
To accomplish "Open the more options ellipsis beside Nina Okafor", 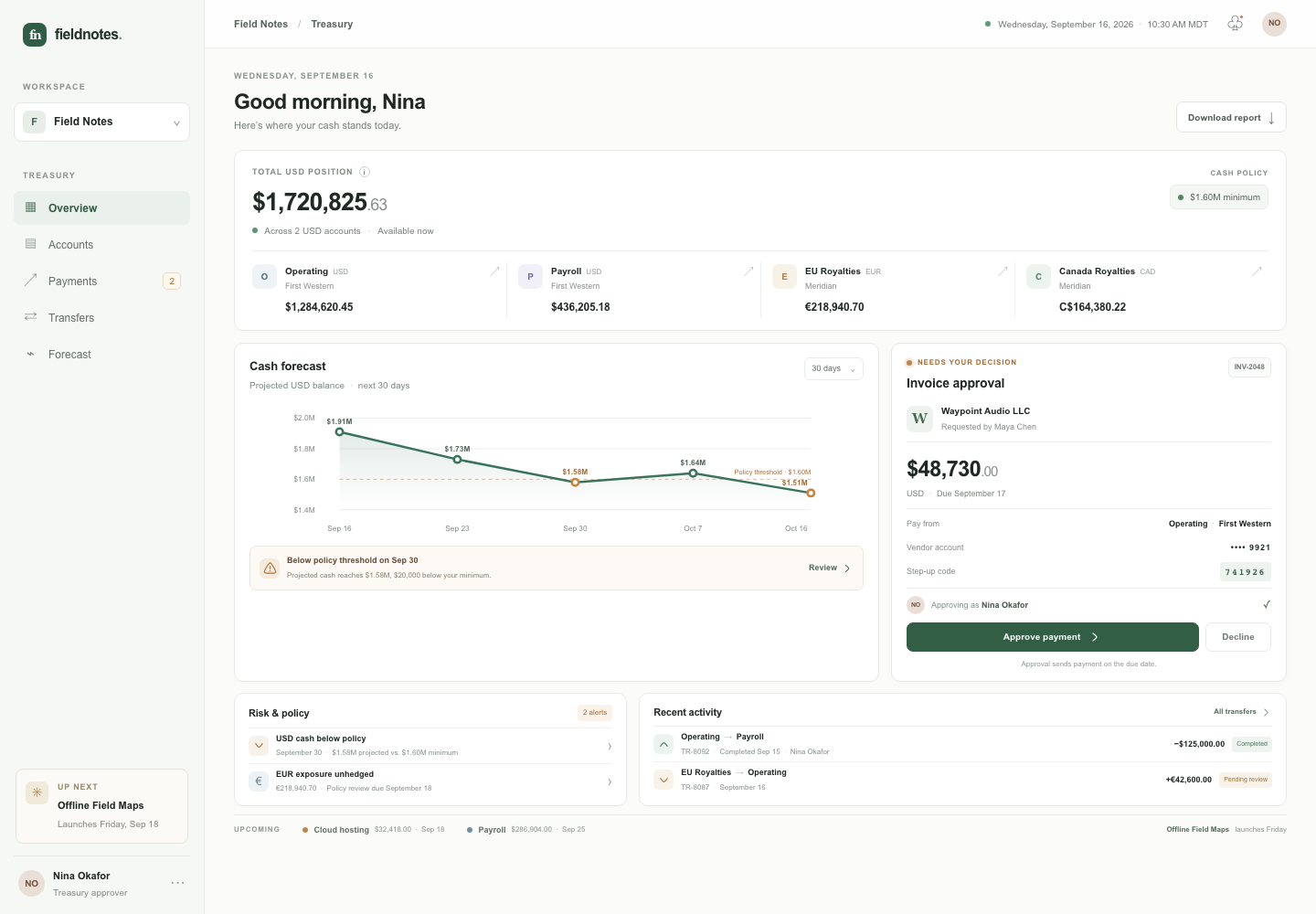I will coord(178,883).
